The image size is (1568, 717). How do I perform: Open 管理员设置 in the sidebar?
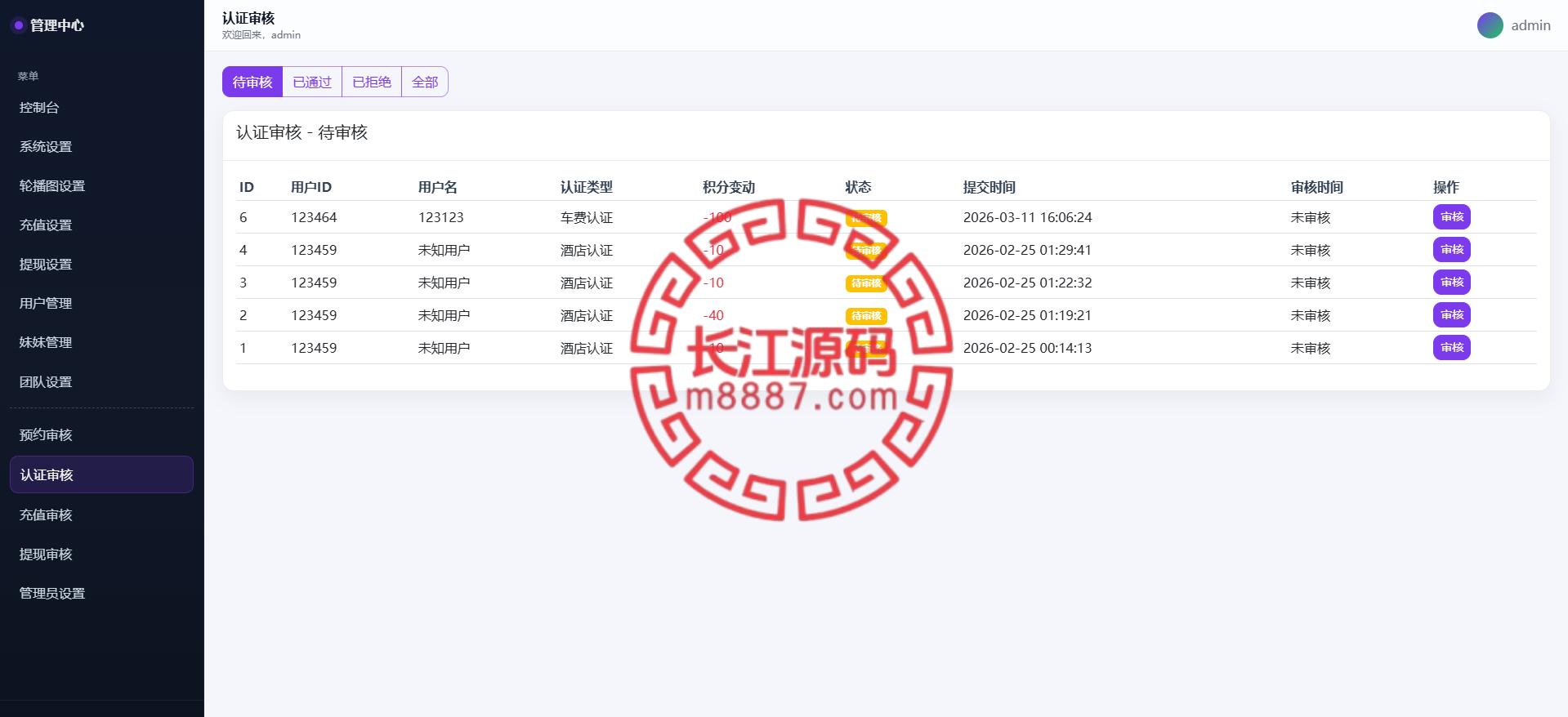[x=101, y=594]
